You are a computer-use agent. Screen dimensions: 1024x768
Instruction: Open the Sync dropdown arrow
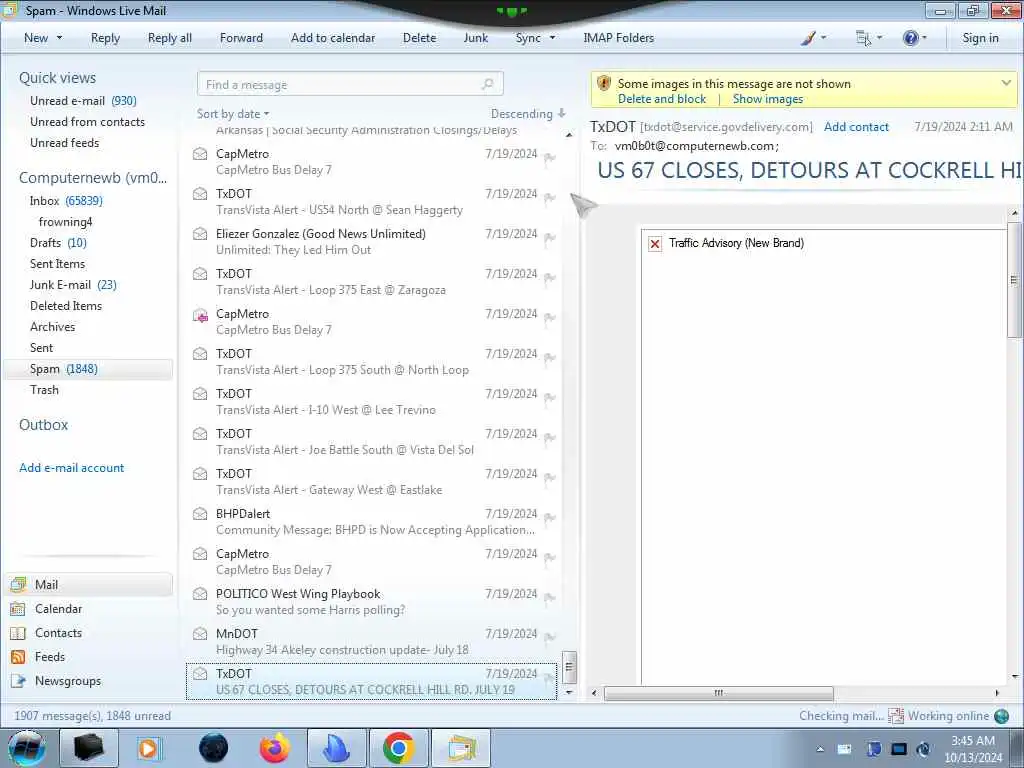pyautogui.click(x=552, y=38)
